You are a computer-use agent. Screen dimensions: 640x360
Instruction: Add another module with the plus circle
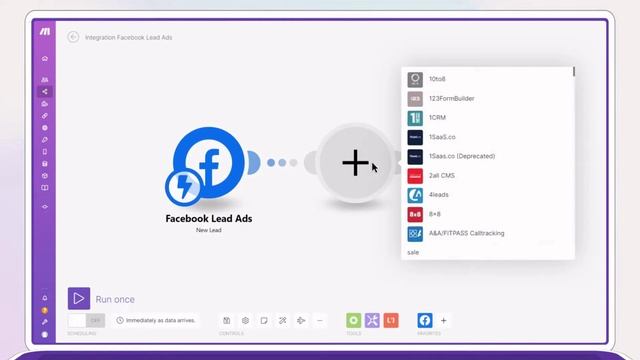click(x=355, y=163)
